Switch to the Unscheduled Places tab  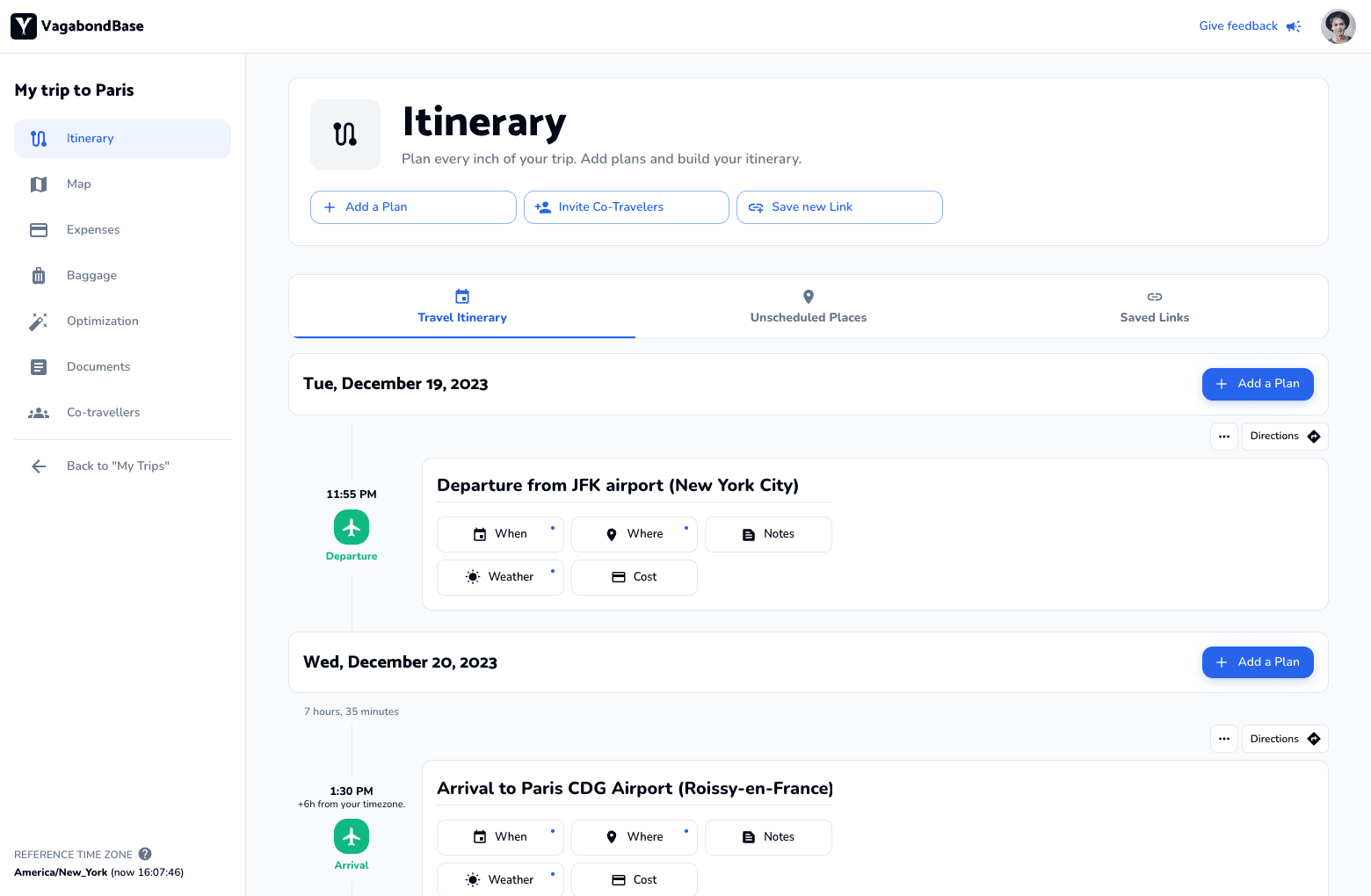click(808, 307)
